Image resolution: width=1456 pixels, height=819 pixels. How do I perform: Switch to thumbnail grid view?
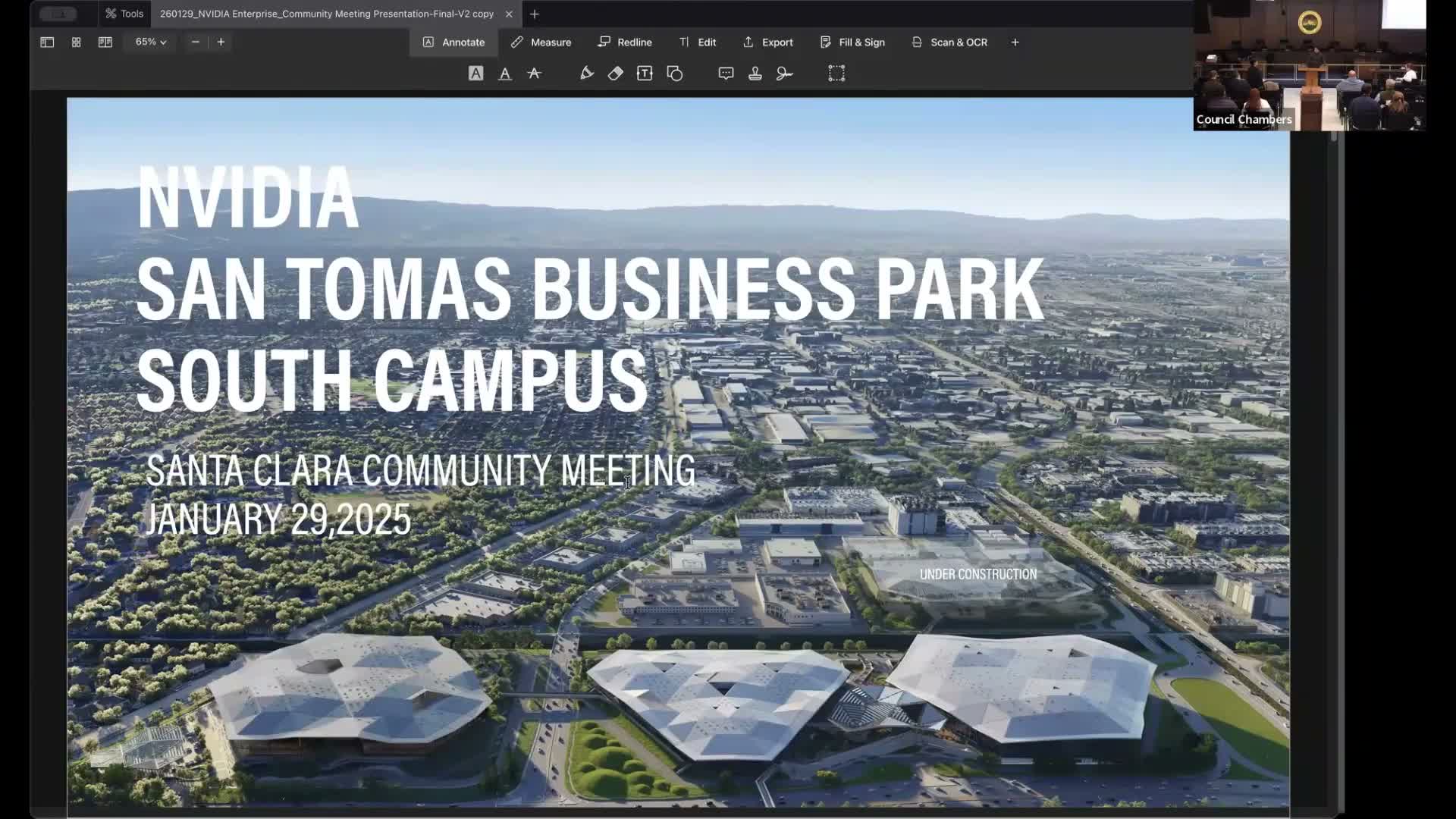(x=76, y=42)
